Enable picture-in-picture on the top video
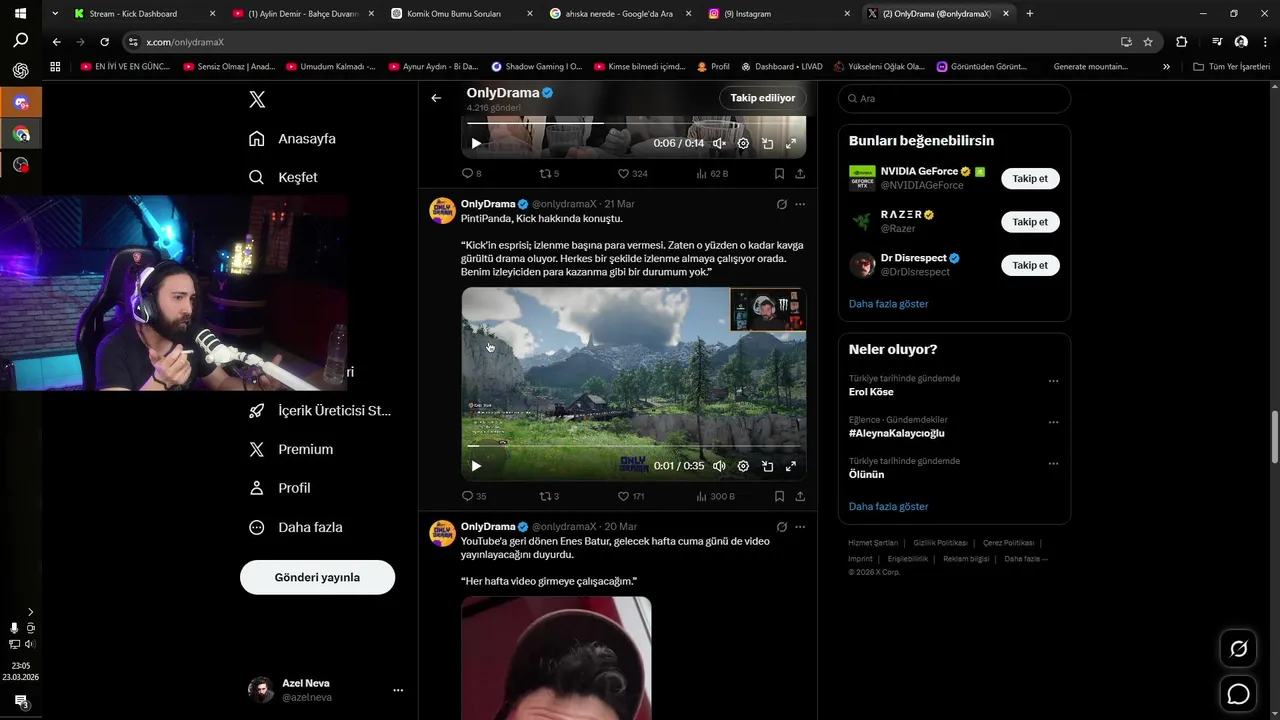 pos(767,143)
